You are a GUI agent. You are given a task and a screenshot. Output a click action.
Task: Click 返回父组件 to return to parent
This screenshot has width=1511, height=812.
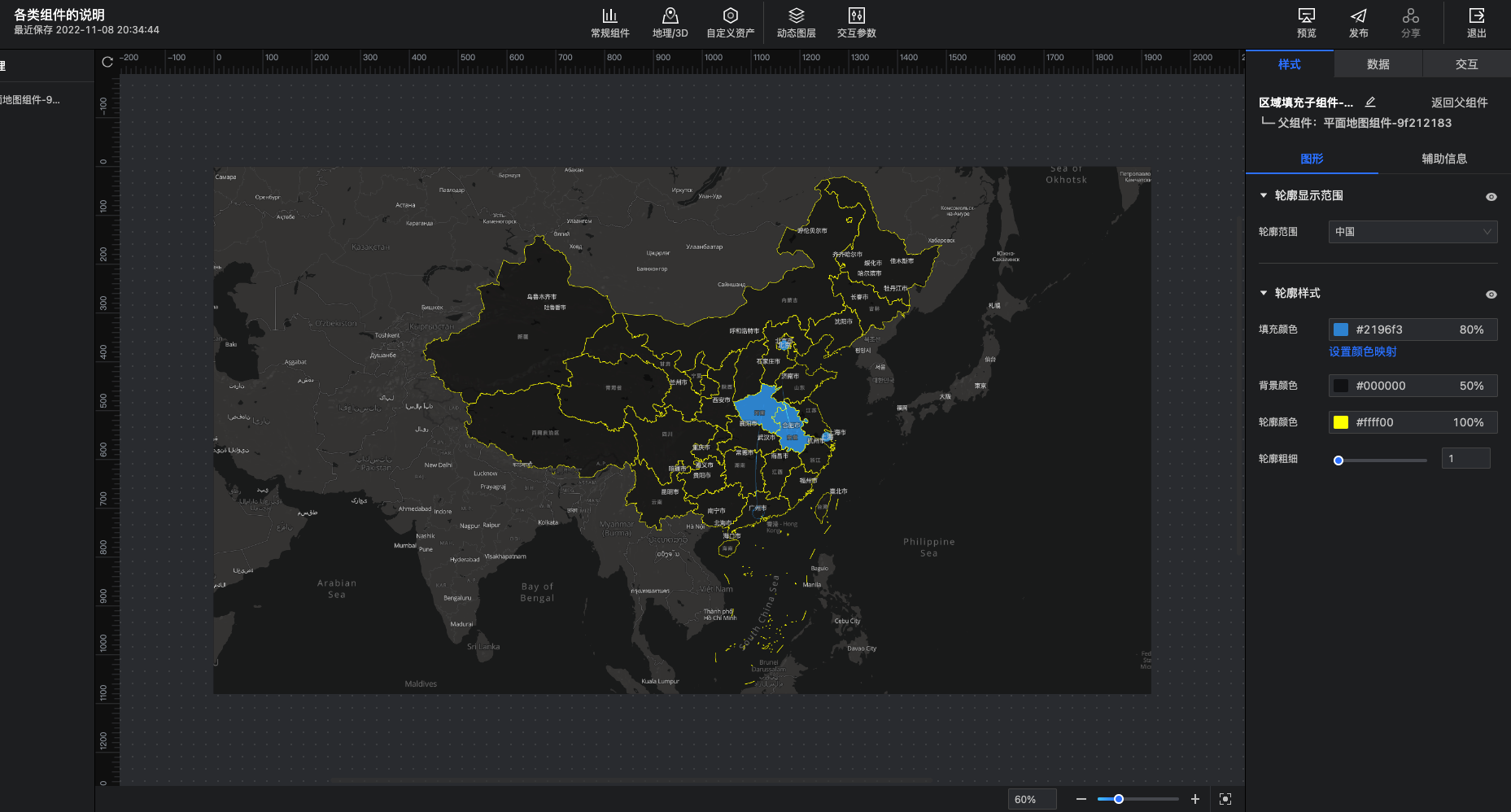[x=1459, y=103]
